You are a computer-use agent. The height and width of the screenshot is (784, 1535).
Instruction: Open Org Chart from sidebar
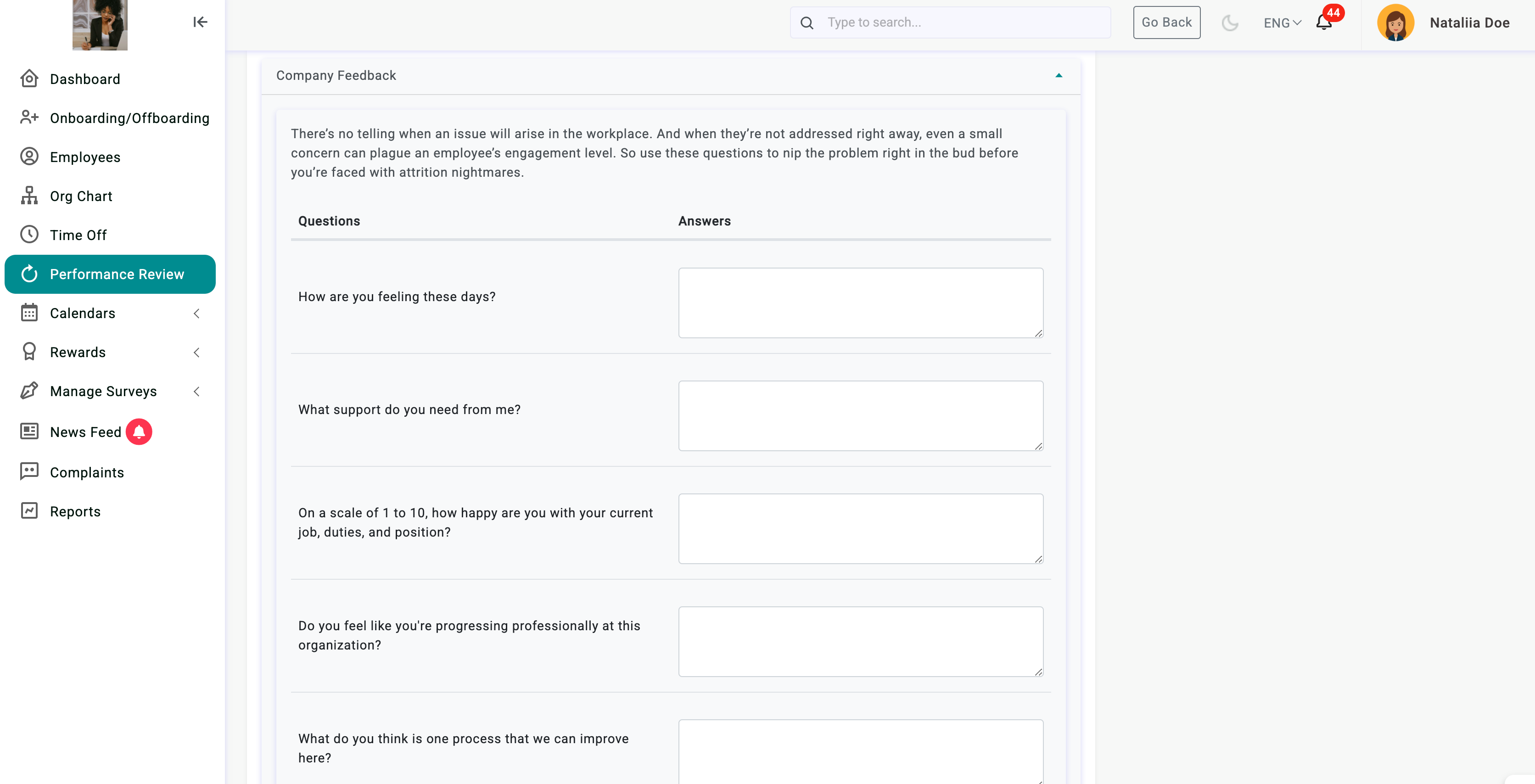coord(110,196)
